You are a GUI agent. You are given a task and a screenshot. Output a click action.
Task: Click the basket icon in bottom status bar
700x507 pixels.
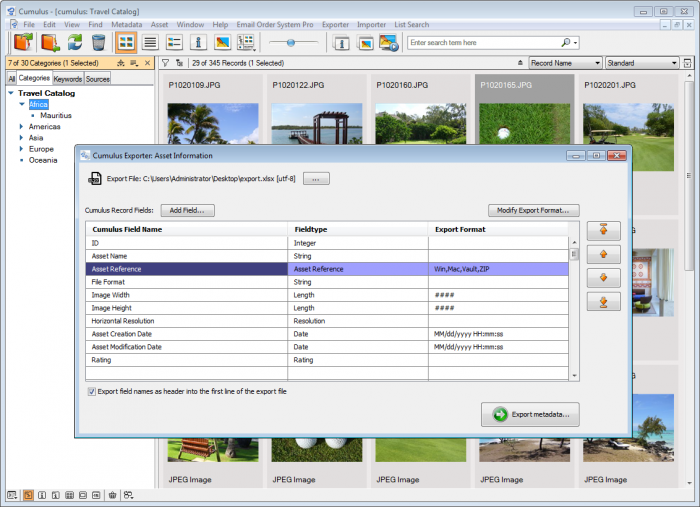[113, 495]
